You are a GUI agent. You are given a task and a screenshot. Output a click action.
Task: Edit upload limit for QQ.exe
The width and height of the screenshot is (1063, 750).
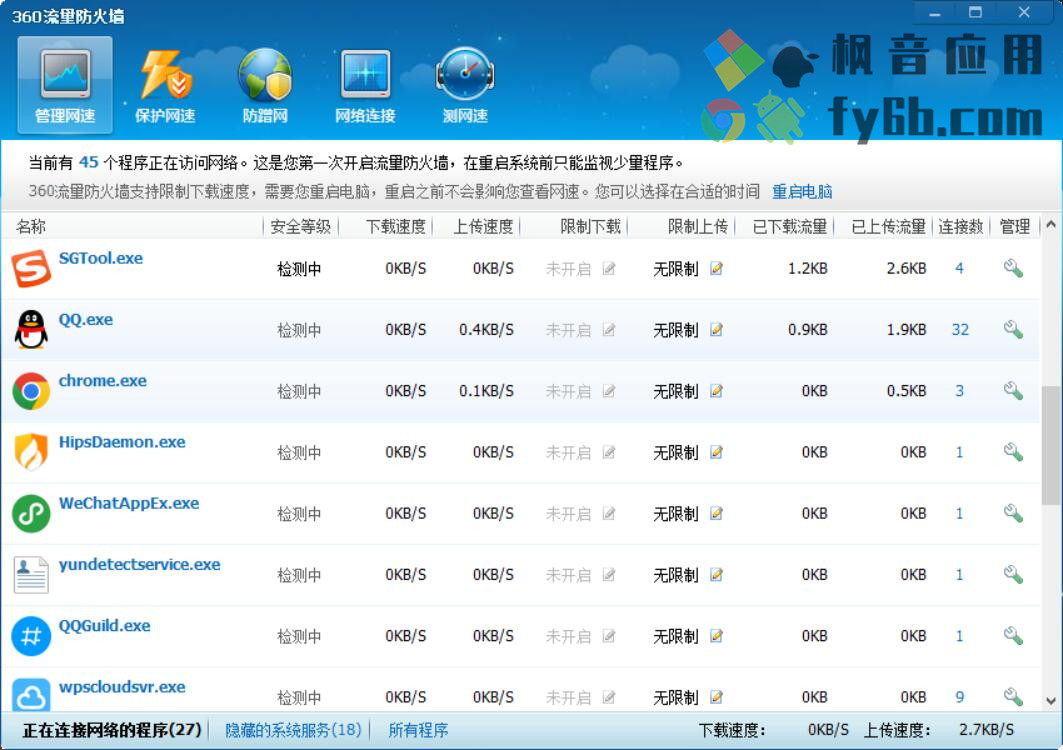click(717, 330)
